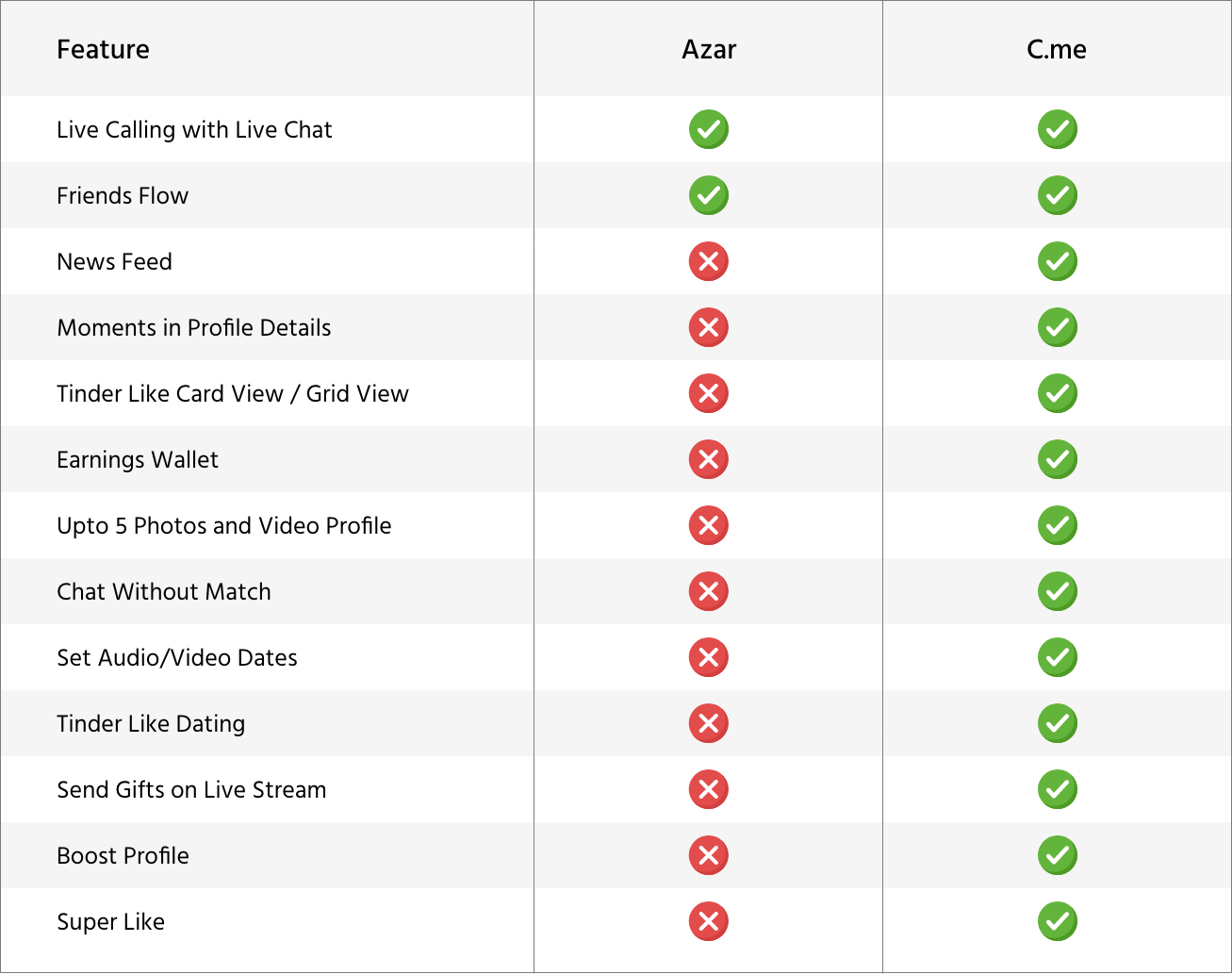Click the Feature column header
Viewport: 1232px width, 974px height.
point(103,49)
